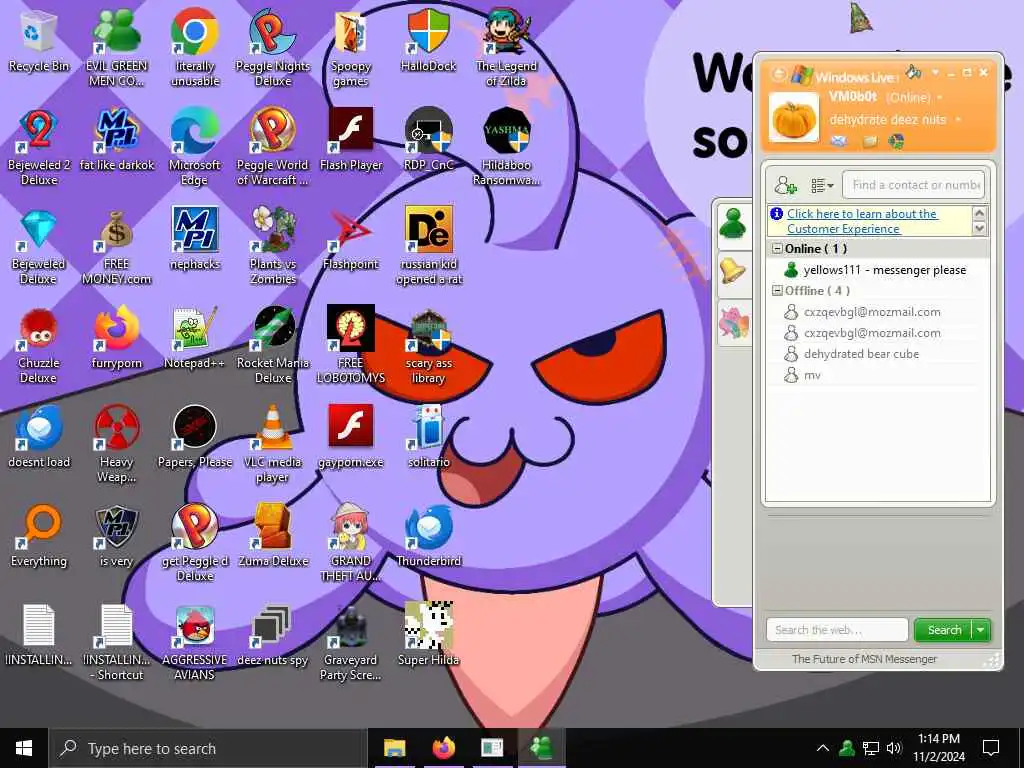Launch Bejeweled 2 Deluxe shortcut

tap(39, 147)
